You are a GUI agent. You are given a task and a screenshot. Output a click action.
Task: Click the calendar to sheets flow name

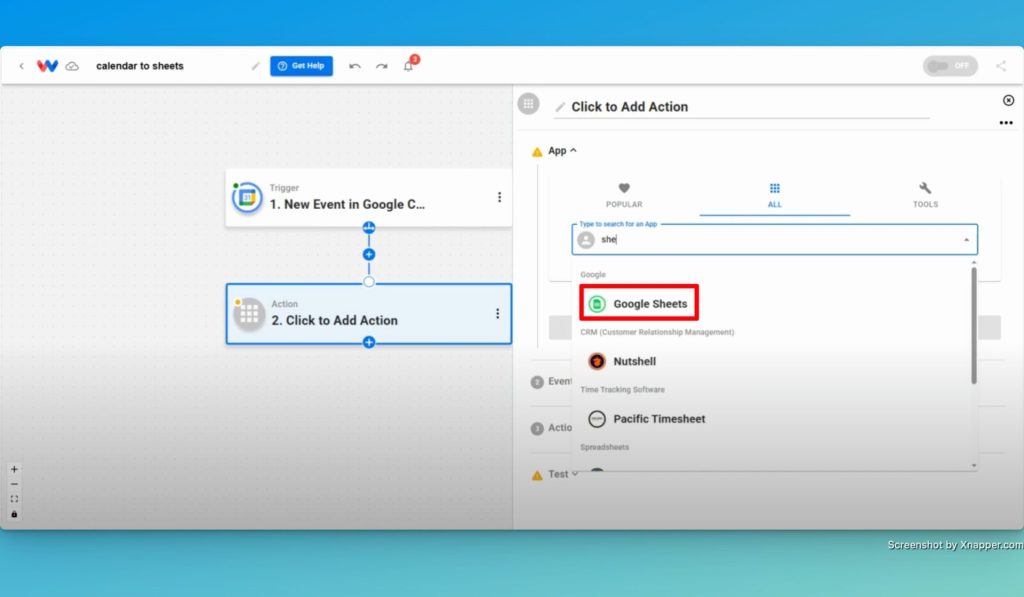[x=140, y=66]
